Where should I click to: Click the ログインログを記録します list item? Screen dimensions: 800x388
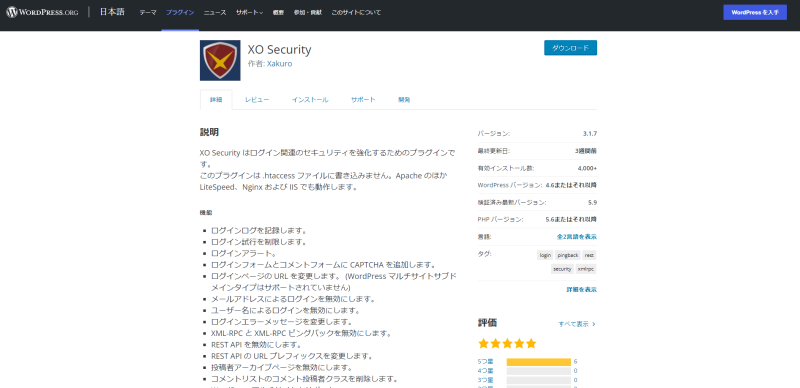259,230
